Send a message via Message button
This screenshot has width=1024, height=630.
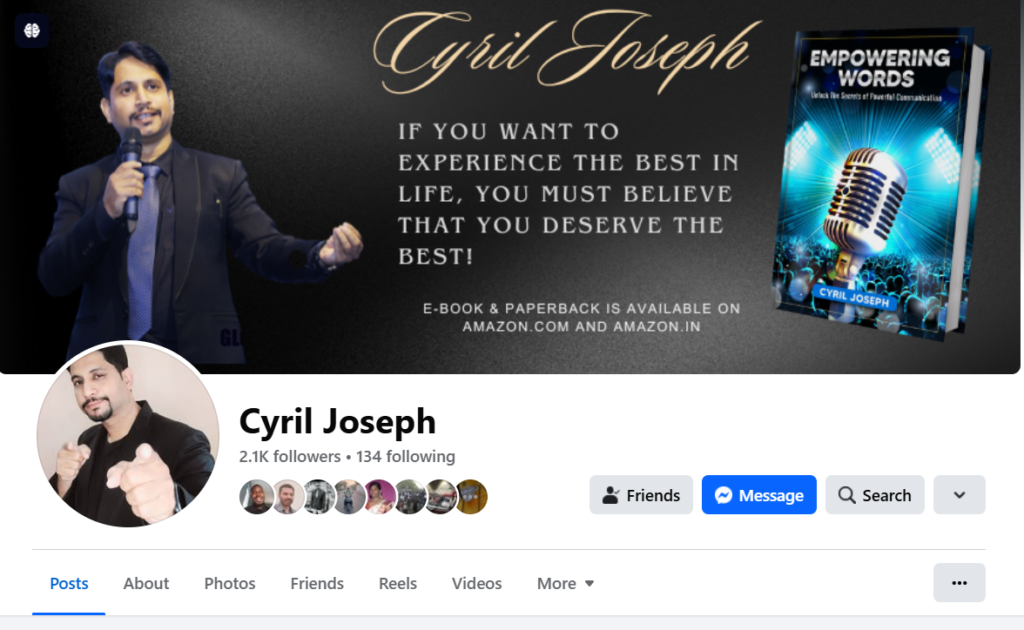pyautogui.click(x=759, y=495)
